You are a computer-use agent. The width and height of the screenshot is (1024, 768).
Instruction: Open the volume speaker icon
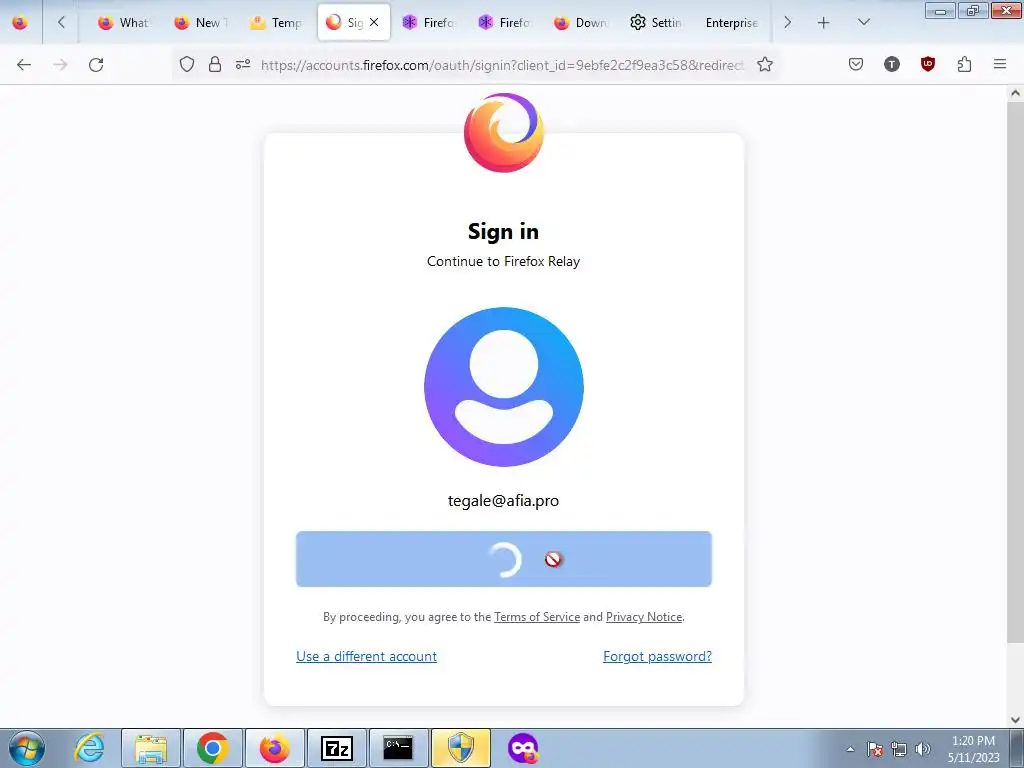pyautogui.click(x=923, y=749)
